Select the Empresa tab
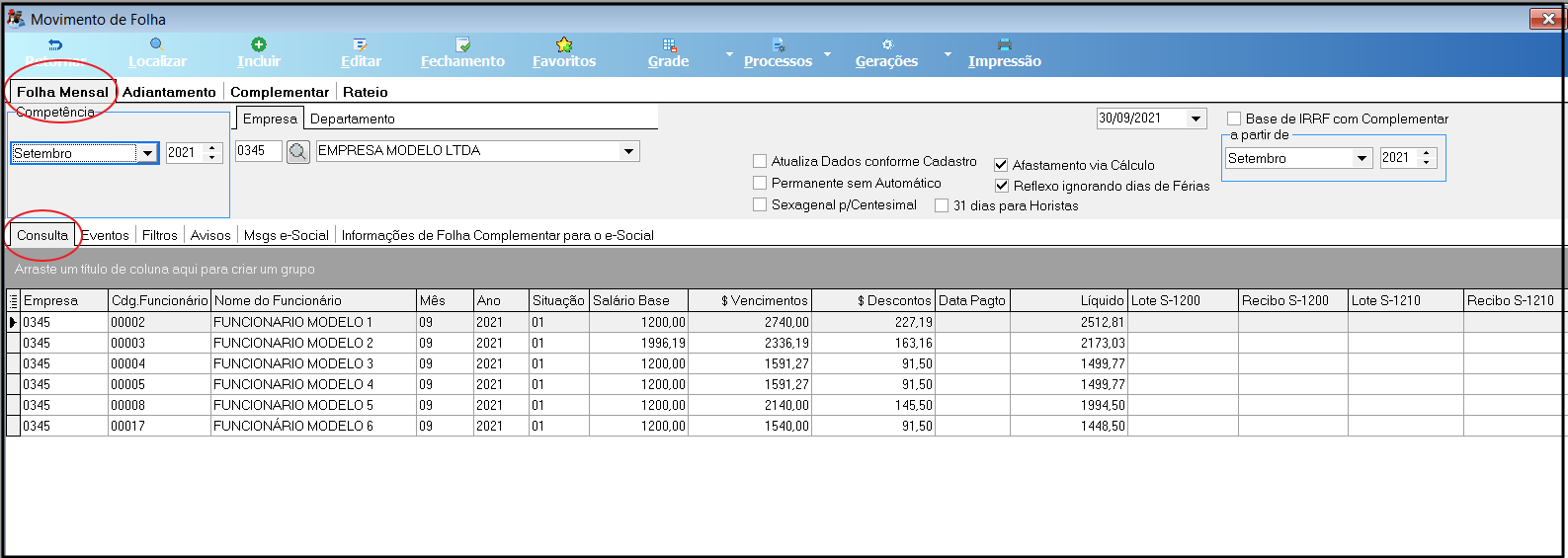Viewport: 1568px width, 558px height. [270, 119]
